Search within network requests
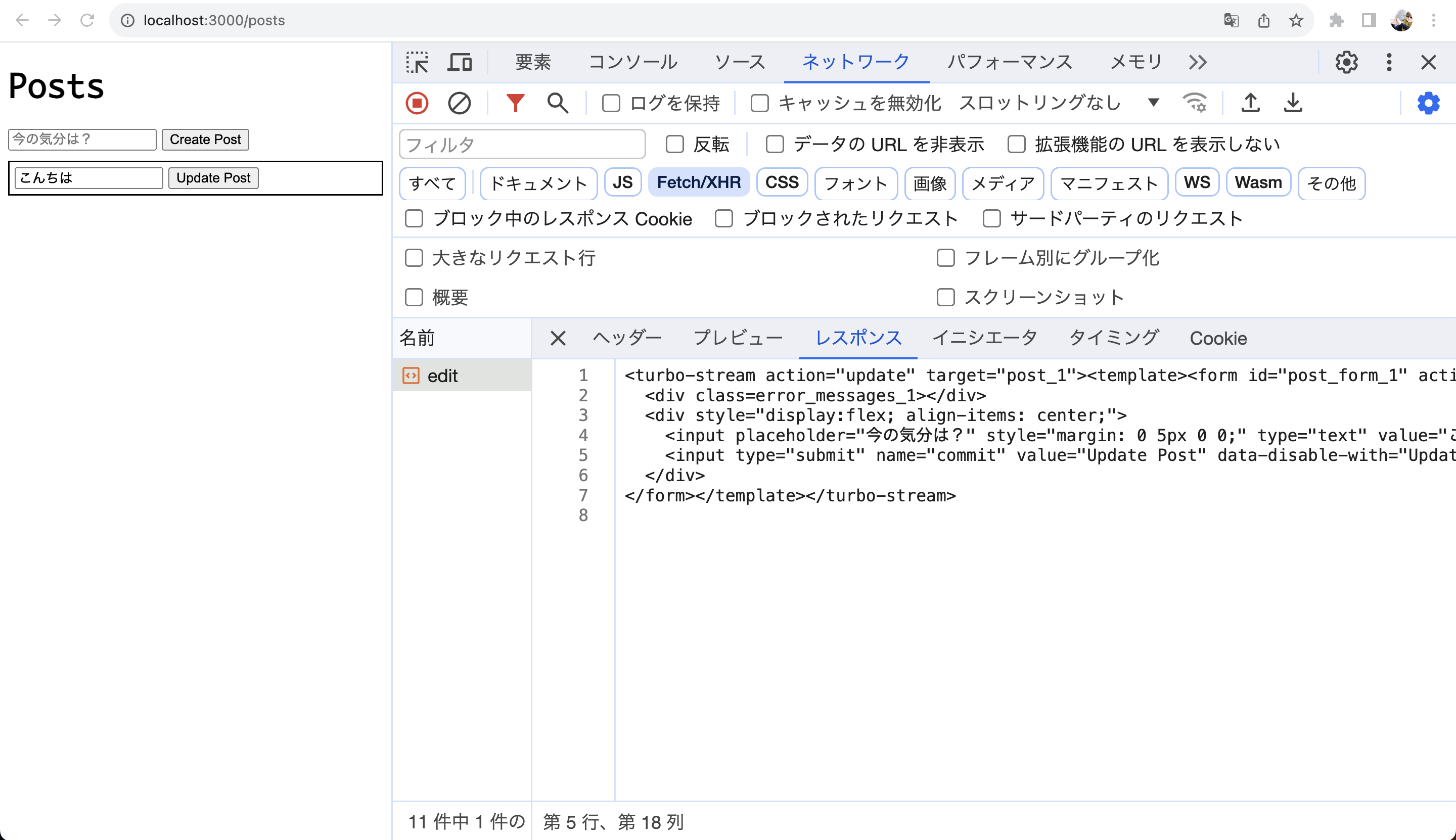 557,103
